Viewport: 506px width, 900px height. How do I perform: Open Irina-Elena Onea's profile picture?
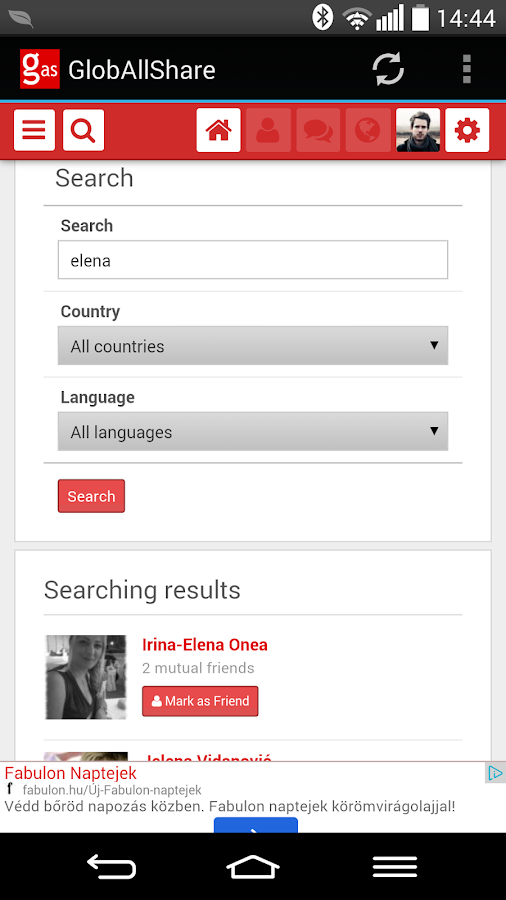pyautogui.click(x=86, y=677)
